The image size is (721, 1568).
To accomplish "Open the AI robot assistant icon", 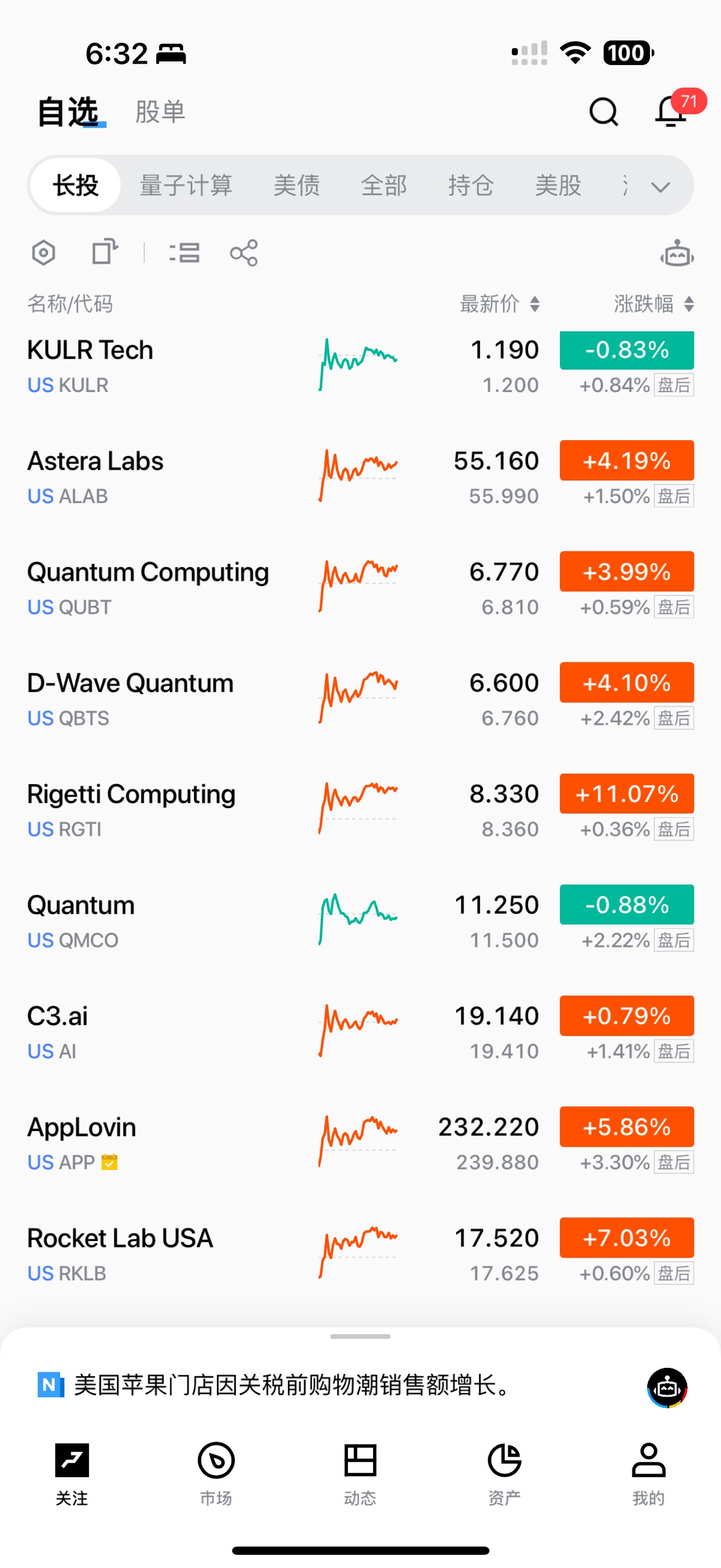I will point(677,253).
